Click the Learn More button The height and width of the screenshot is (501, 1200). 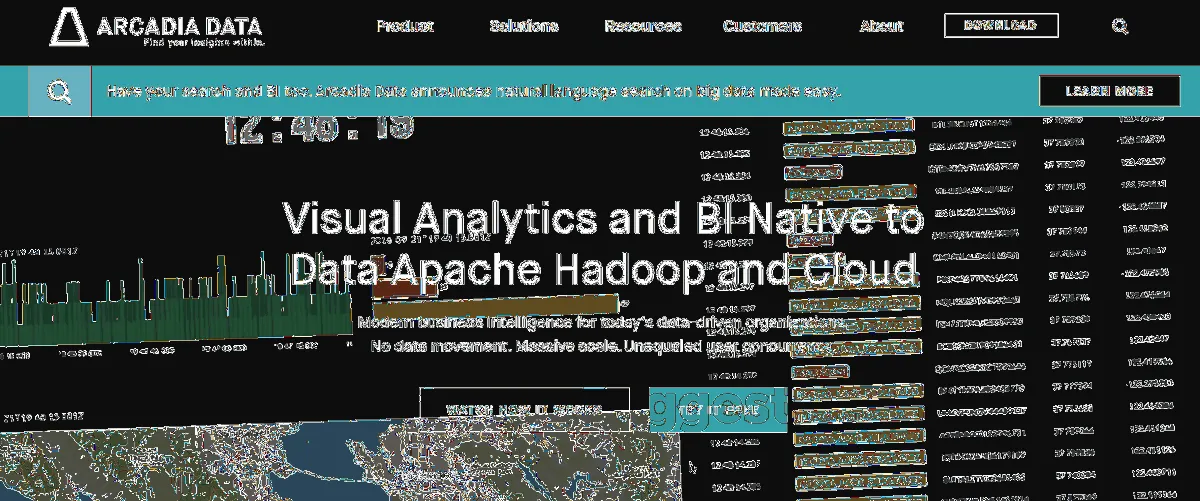point(1110,90)
